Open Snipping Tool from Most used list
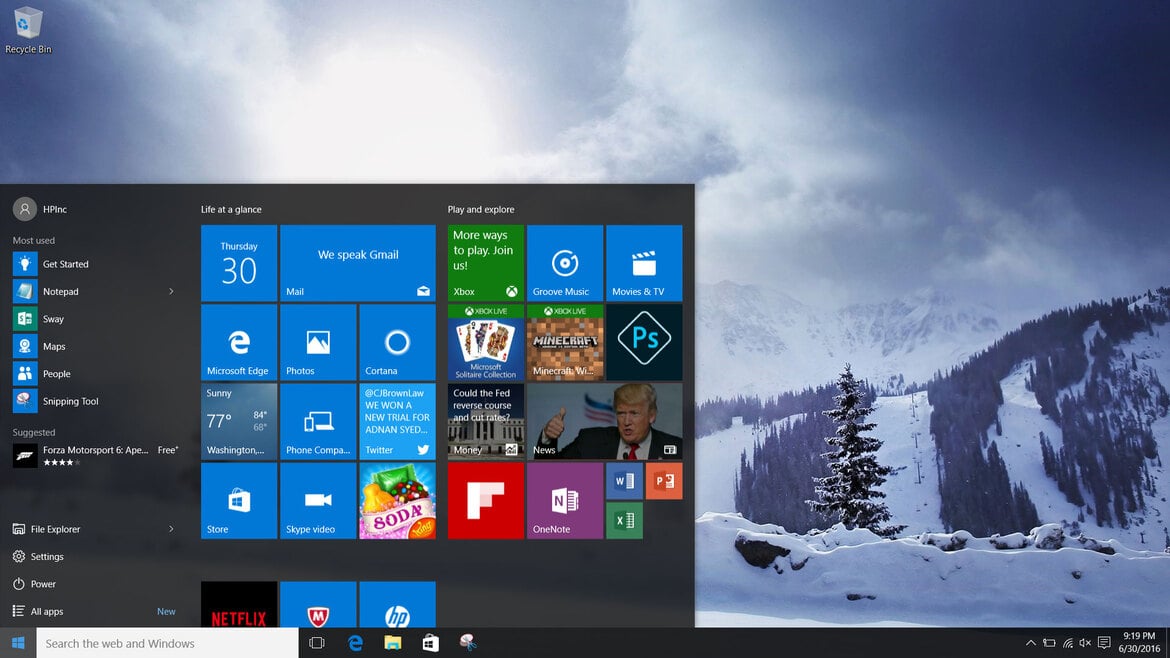Screen dimensions: 1170x658 96,401
